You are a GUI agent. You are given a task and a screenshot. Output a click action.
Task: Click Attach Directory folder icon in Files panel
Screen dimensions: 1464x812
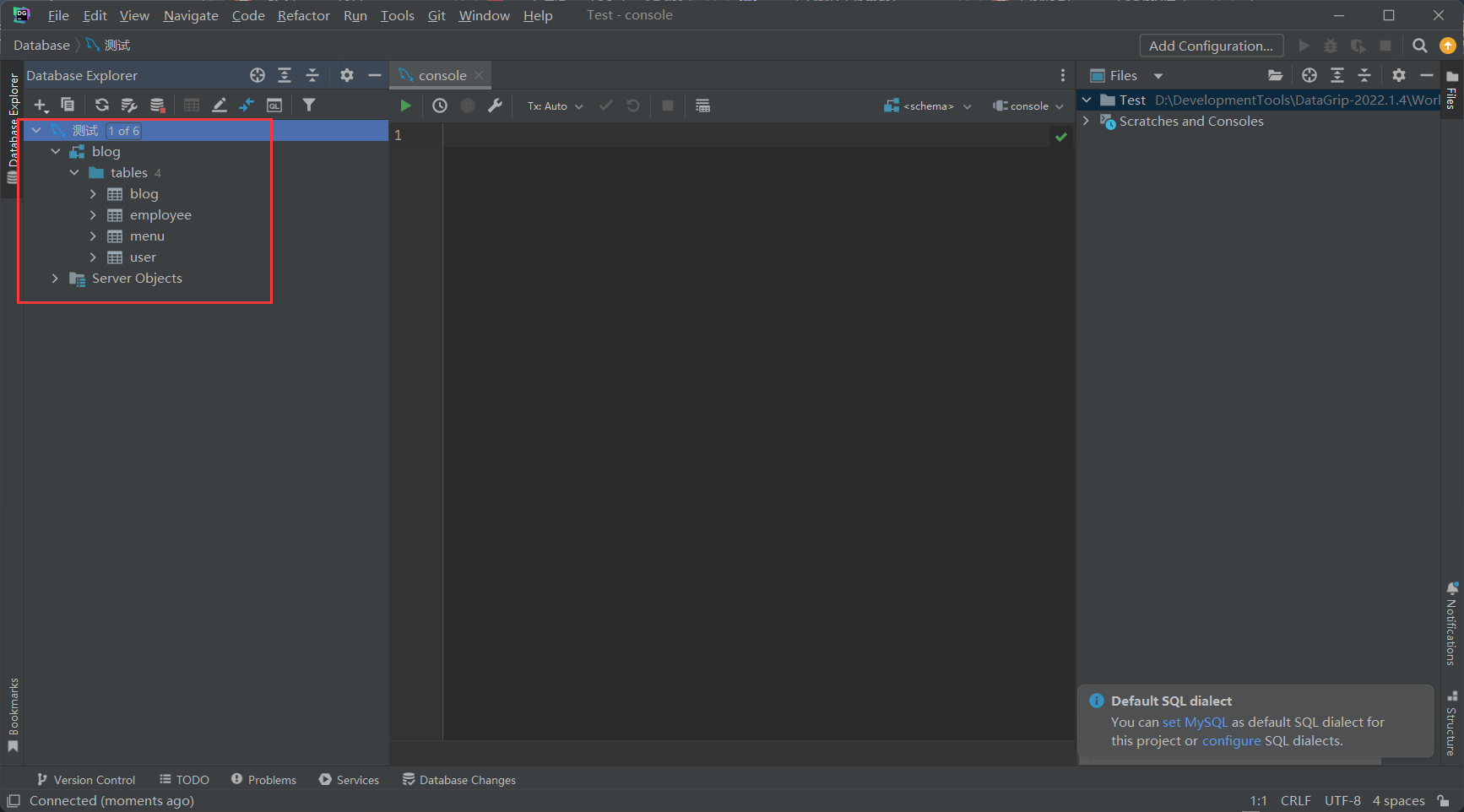[x=1276, y=75]
